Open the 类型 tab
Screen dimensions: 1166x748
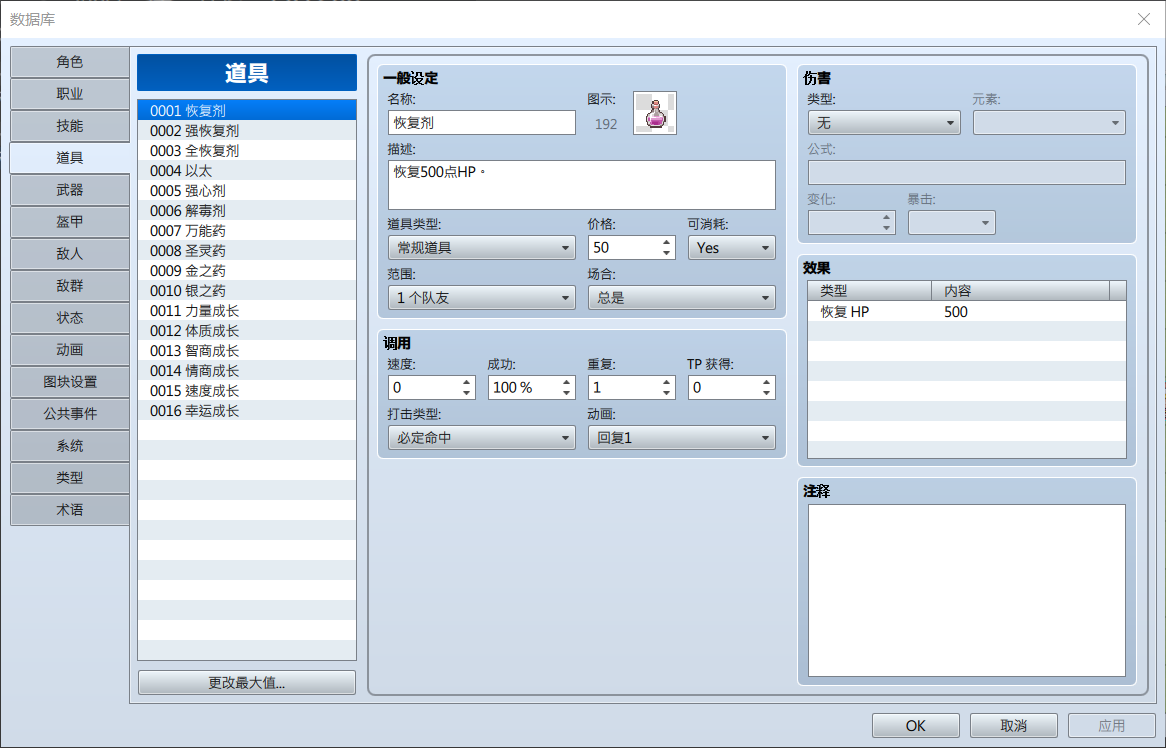click(x=70, y=477)
